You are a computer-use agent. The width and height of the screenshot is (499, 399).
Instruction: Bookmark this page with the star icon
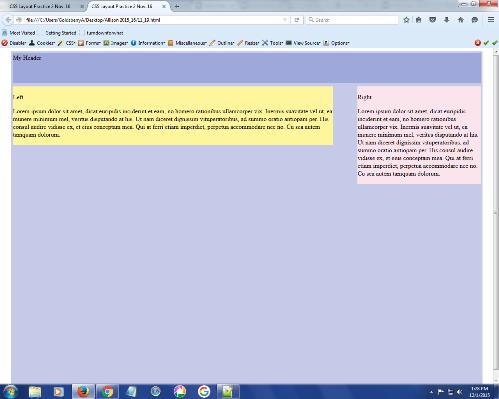click(406, 20)
